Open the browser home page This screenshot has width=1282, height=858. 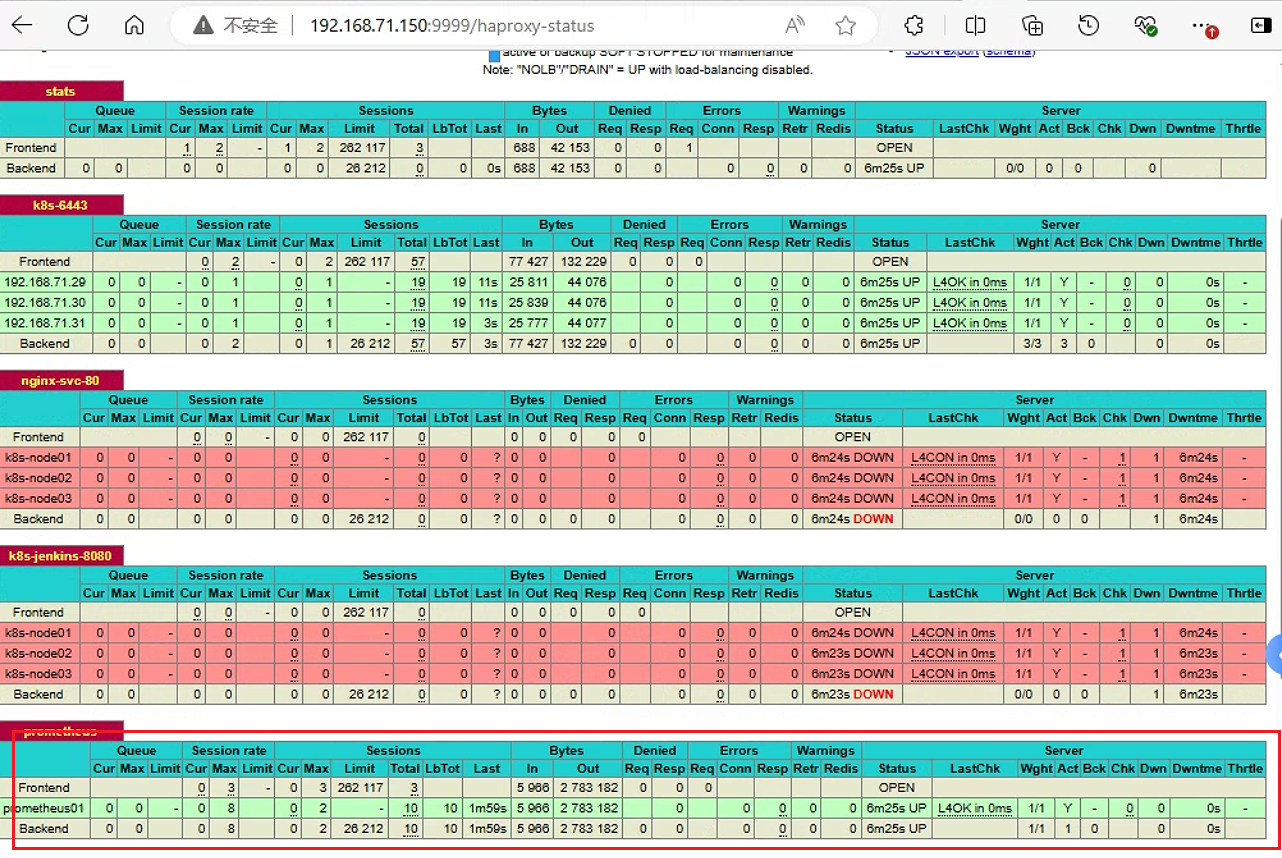(x=134, y=26)
